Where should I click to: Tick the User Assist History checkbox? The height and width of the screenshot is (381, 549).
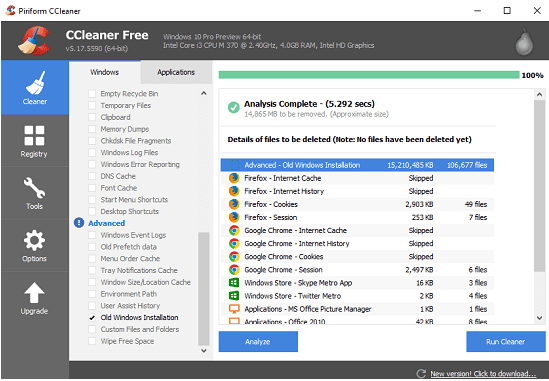click(x=92, y=306)
